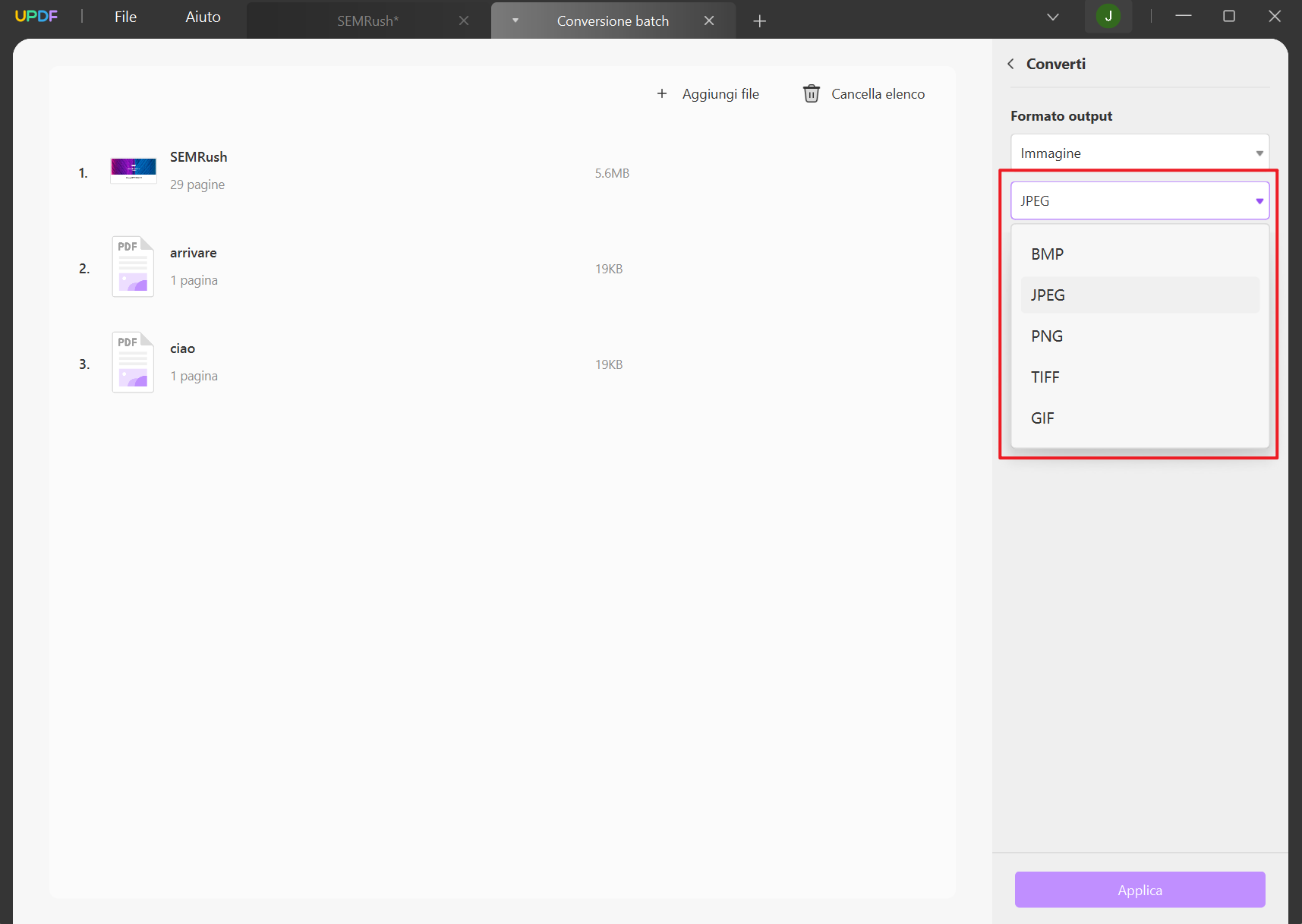
Task: Click the Formato output label
Action: 1061,116
